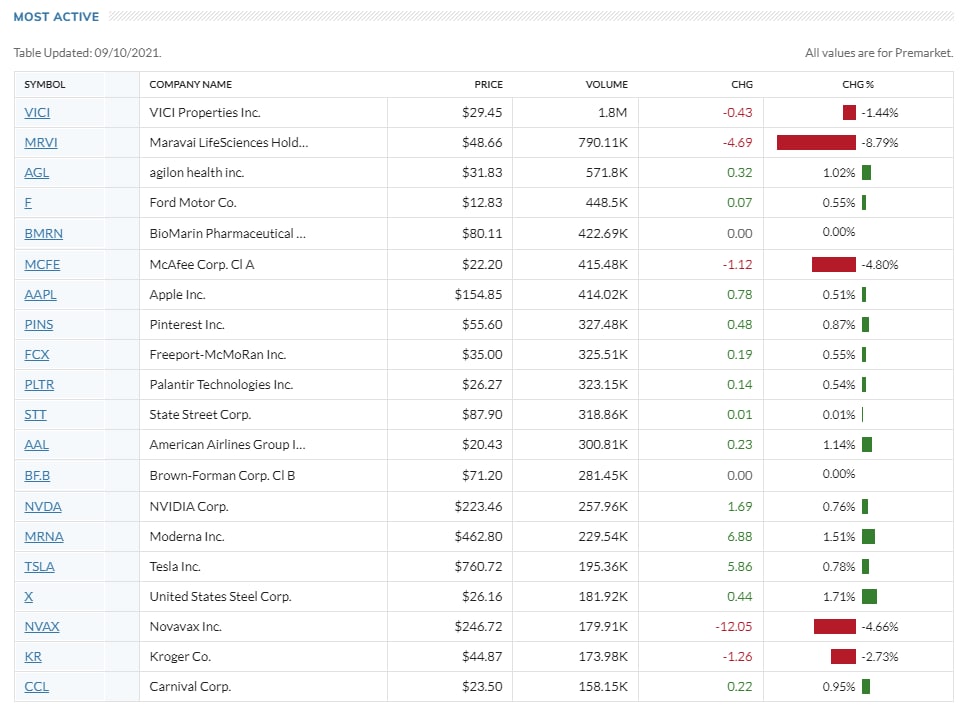Image resolution: width=968 pixels, height=717 pixels.
Task: Click the KR symbol link
Action: tap(33, 656)
